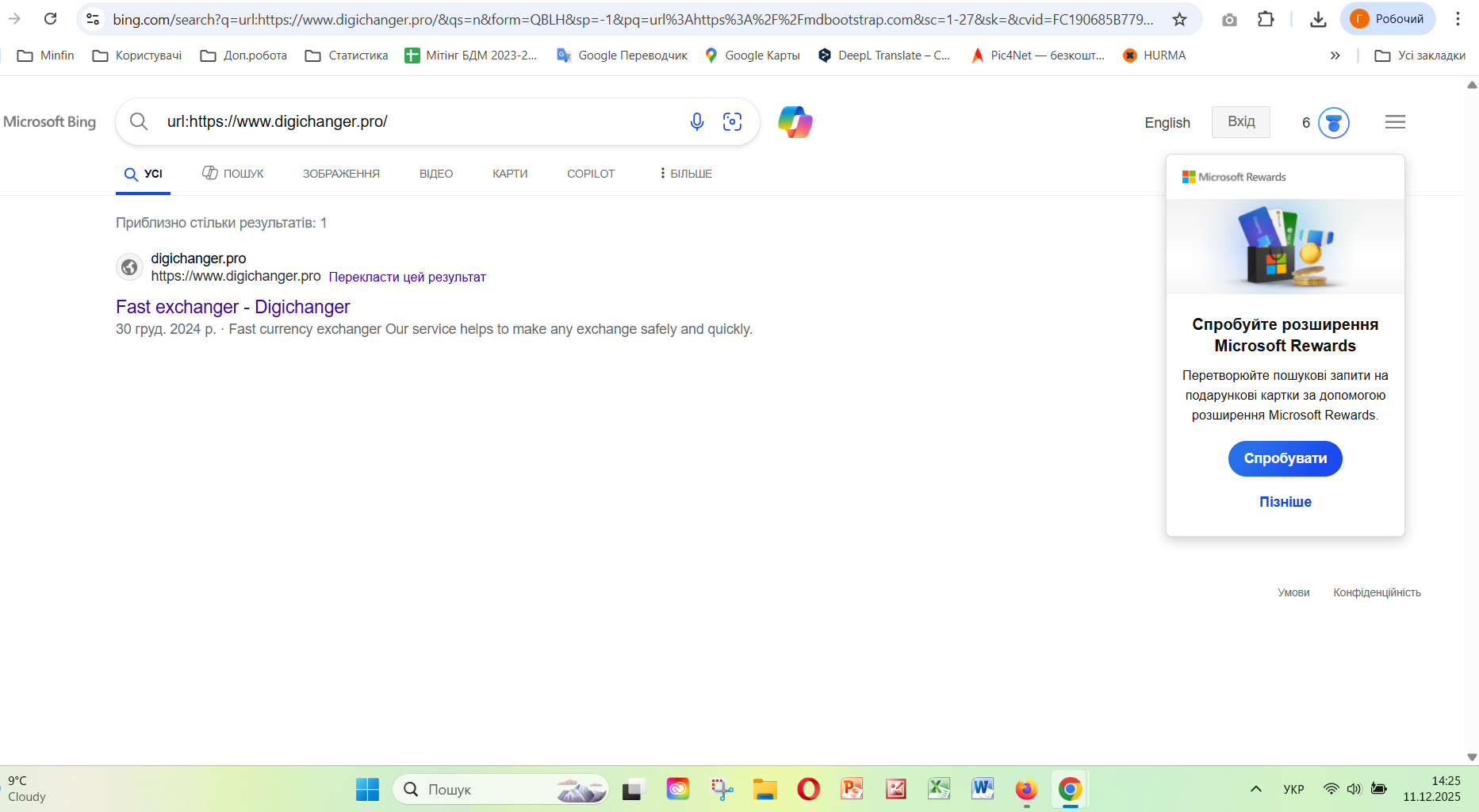Viewport: 1479px width, 812px height.
Task: Open the Доп.робота bookmark folder
Action: [x=243, y=56]
